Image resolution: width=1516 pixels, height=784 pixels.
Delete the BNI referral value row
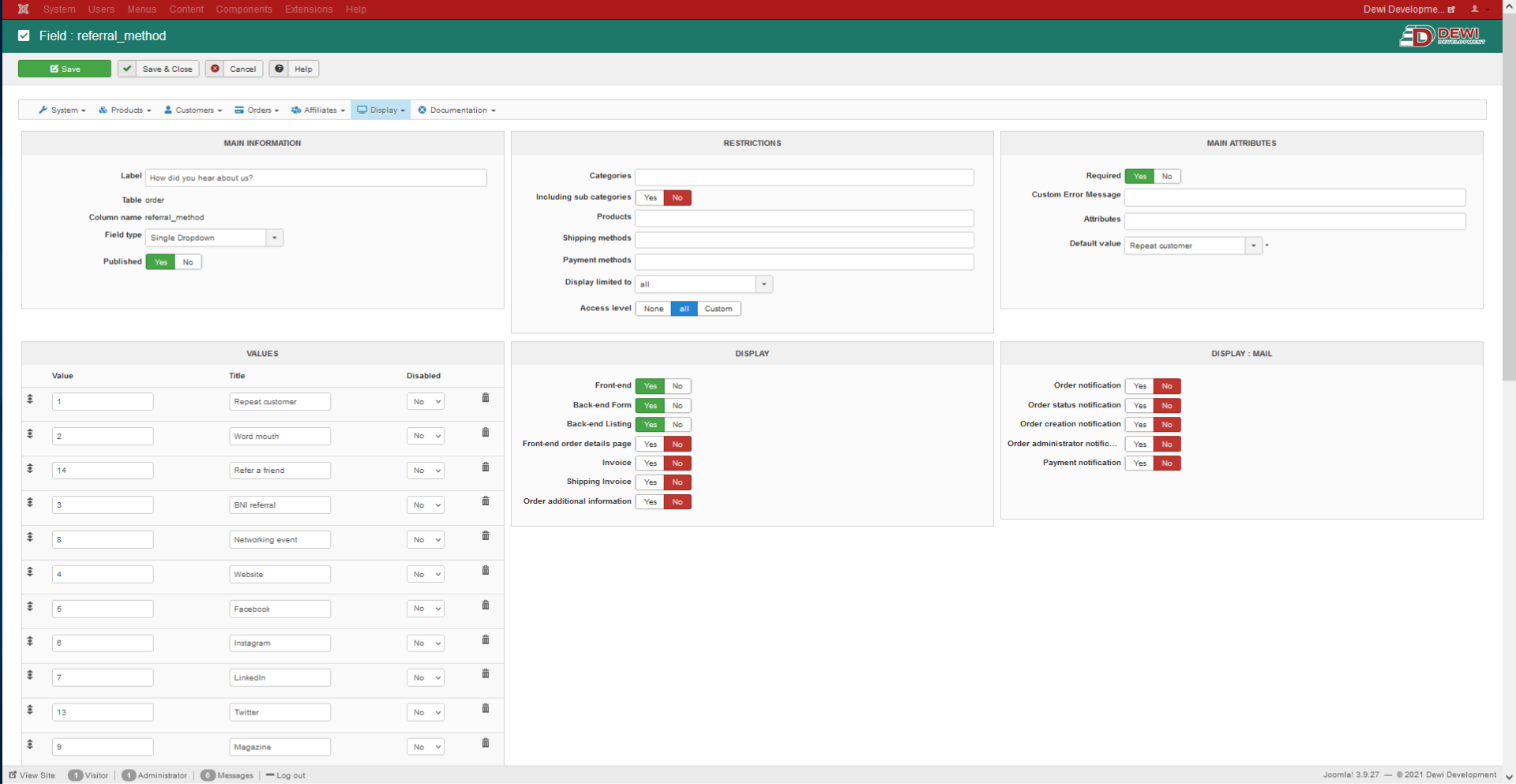pyautogui.click(x=486, y=501)
